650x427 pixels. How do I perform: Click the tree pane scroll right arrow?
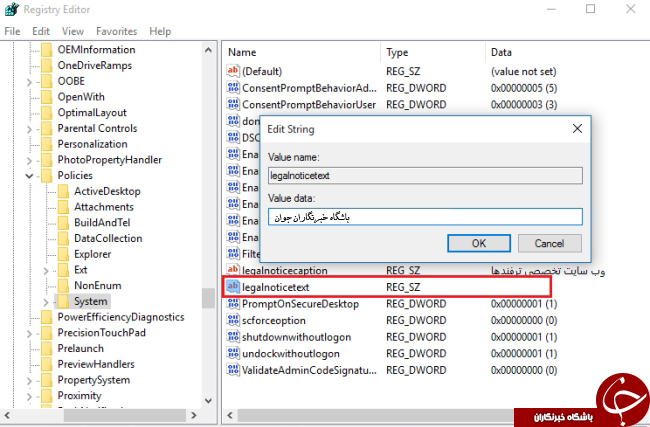pyautogui.click(x=194, y=415)
